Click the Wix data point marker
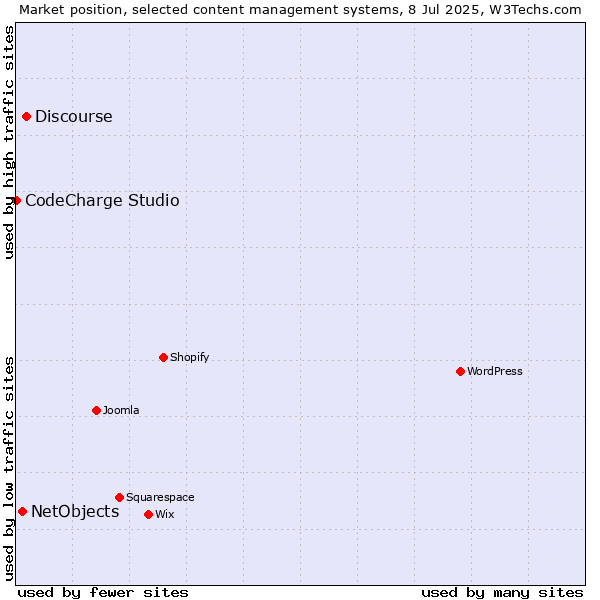Image resolution: width=600 pixels, height=600 pixels. click(x=148, y=514)
